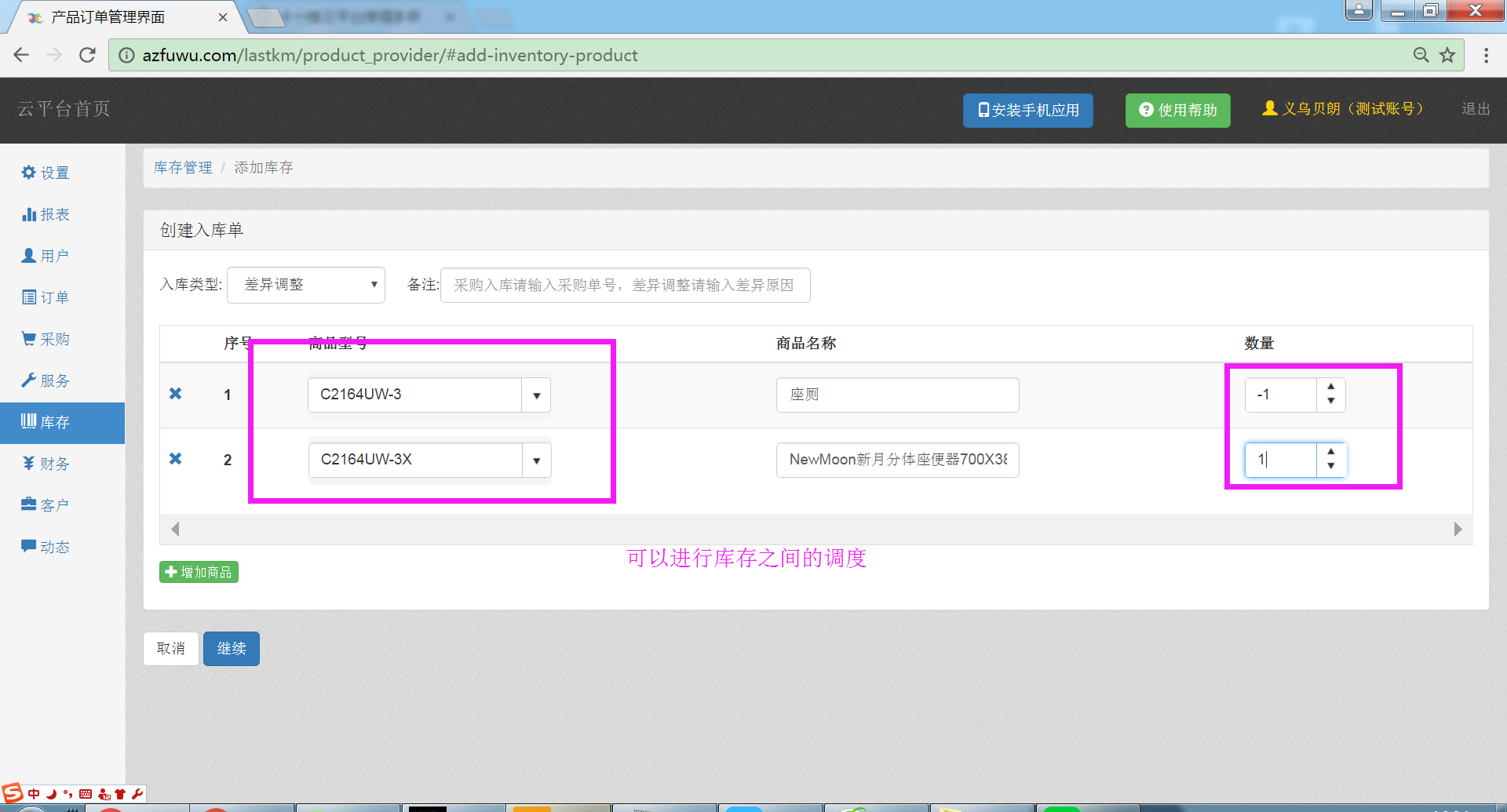
Task: Go back with the browser arrow
Action: (21, 55)
